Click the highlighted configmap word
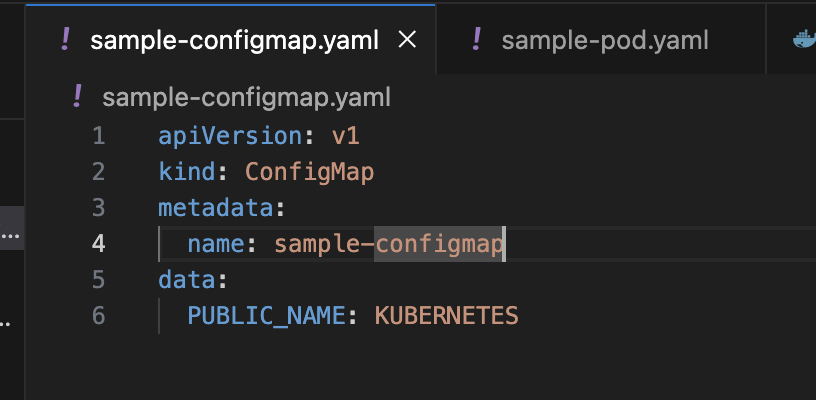This screenshot has height=400, width=816. click(439, 243)
